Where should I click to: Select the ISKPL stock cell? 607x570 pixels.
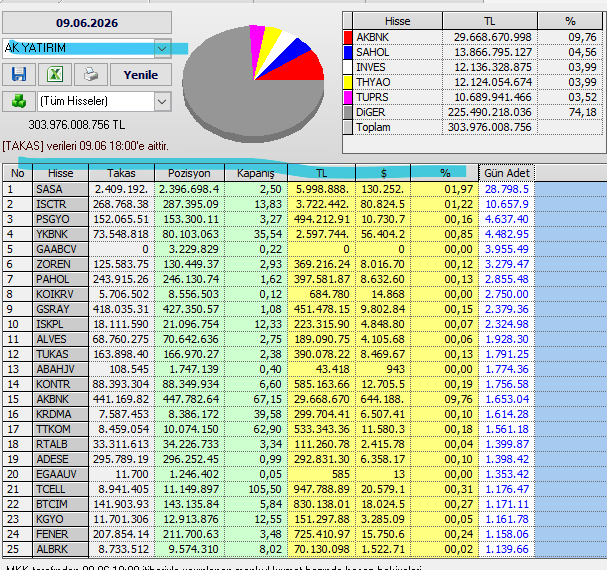pyautogui.click(x=60, y=324)
